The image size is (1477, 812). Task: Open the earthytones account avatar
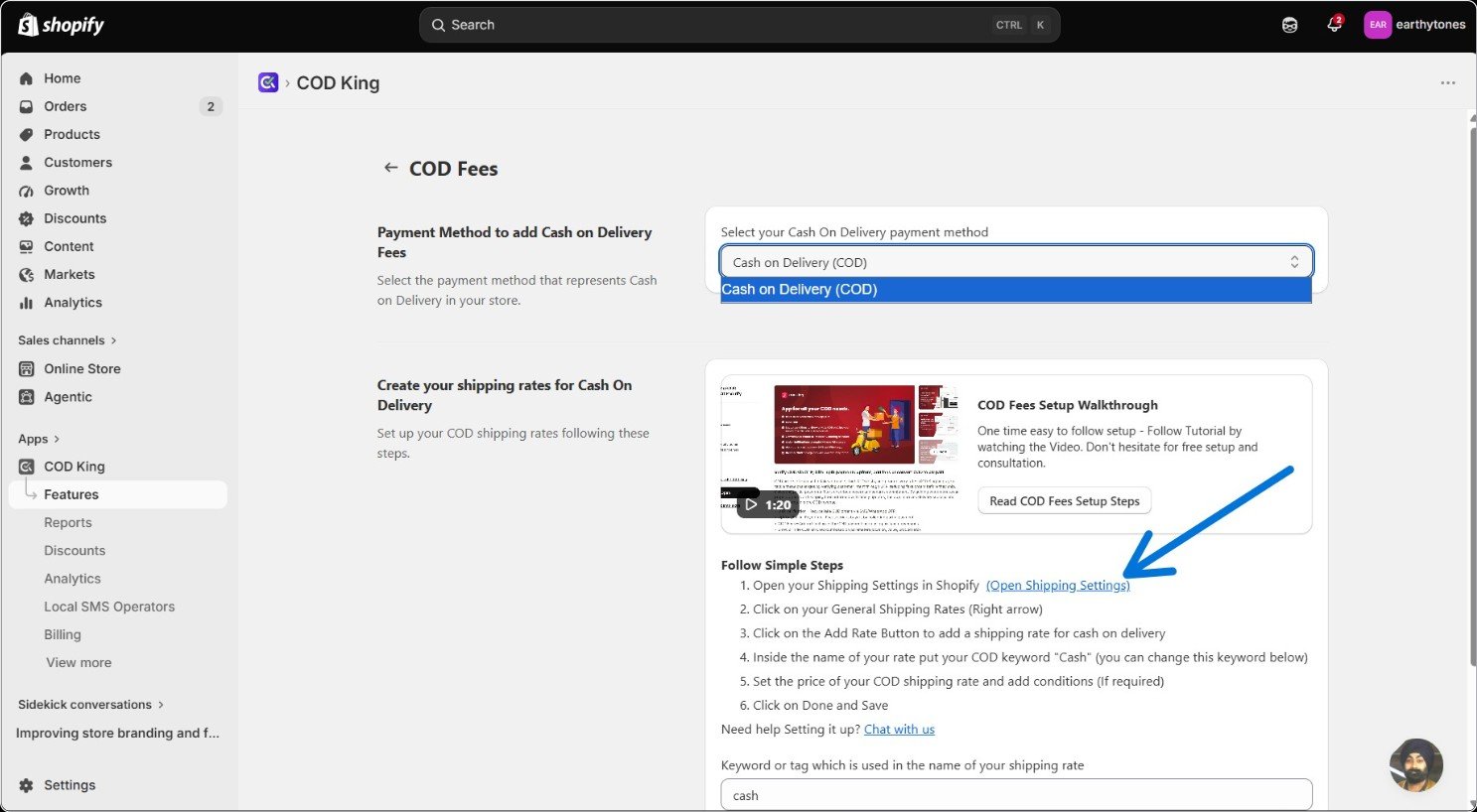point(1378,25)
